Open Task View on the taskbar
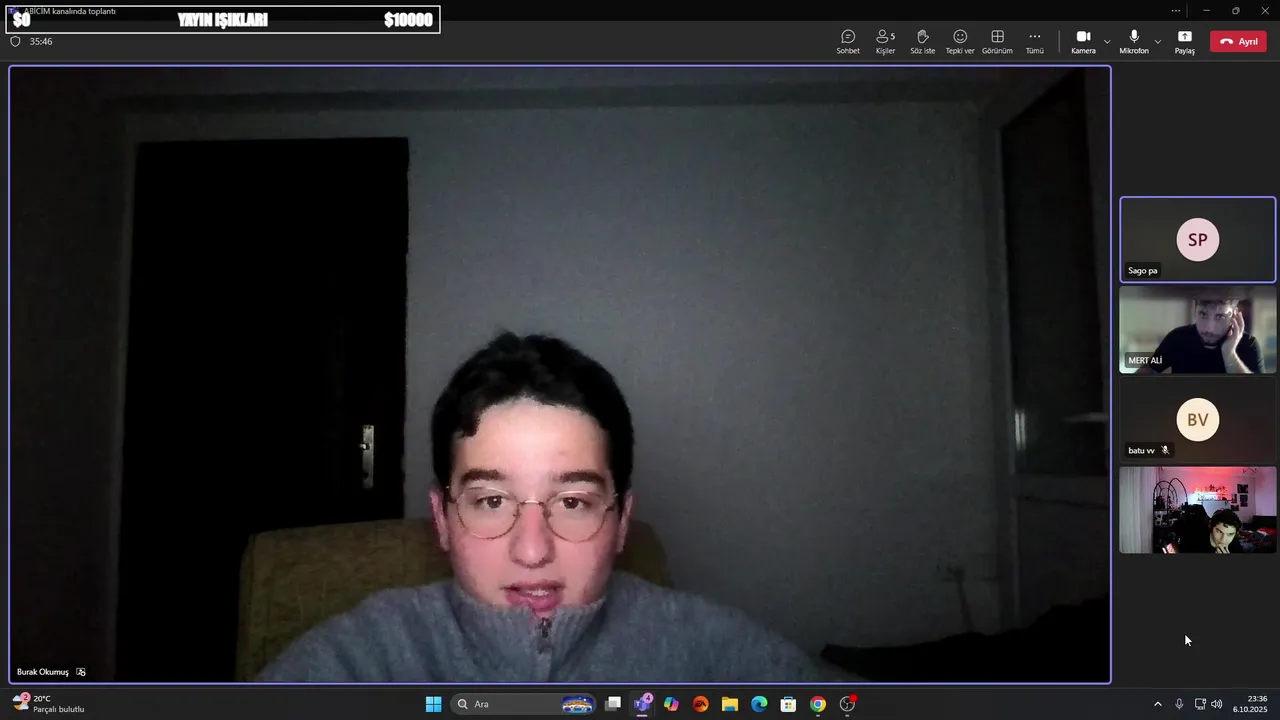Viewport: 1280px width, 720px height. (x=613, y=704)
